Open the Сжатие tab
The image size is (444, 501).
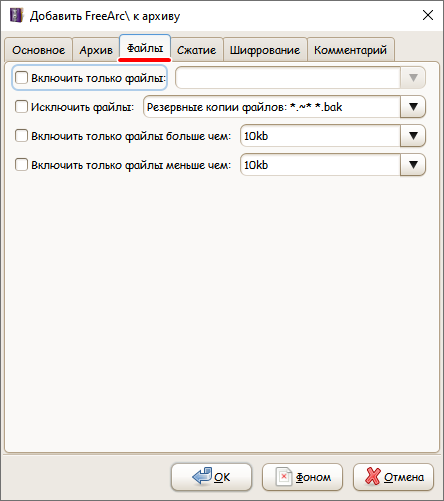pos(196,50)
